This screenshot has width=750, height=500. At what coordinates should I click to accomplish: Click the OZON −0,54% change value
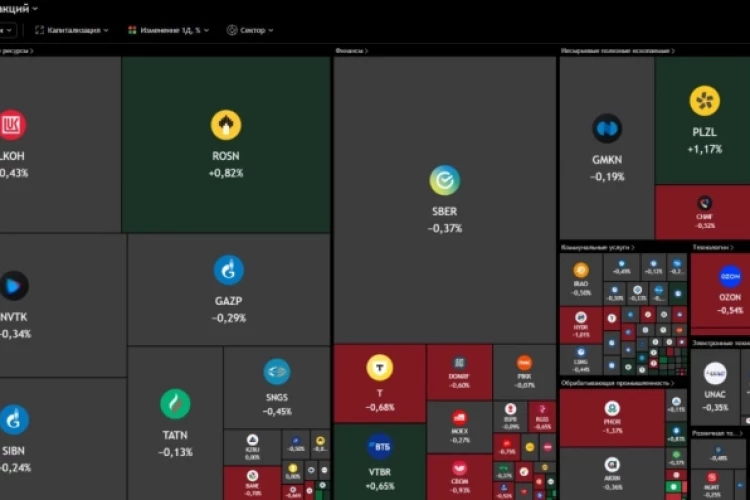(730, 311)
